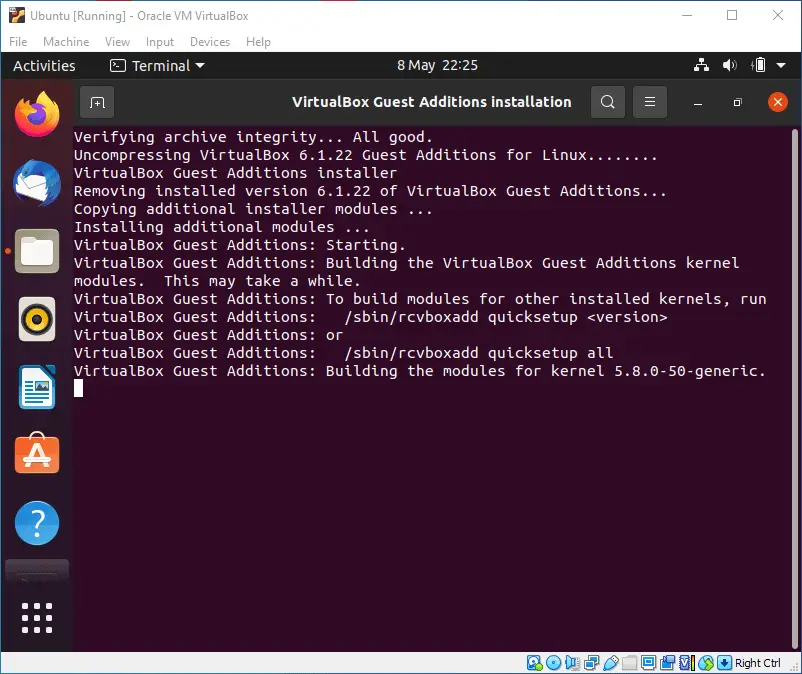Click the terminal search button

pyautogui.click(x=608, y=102)
